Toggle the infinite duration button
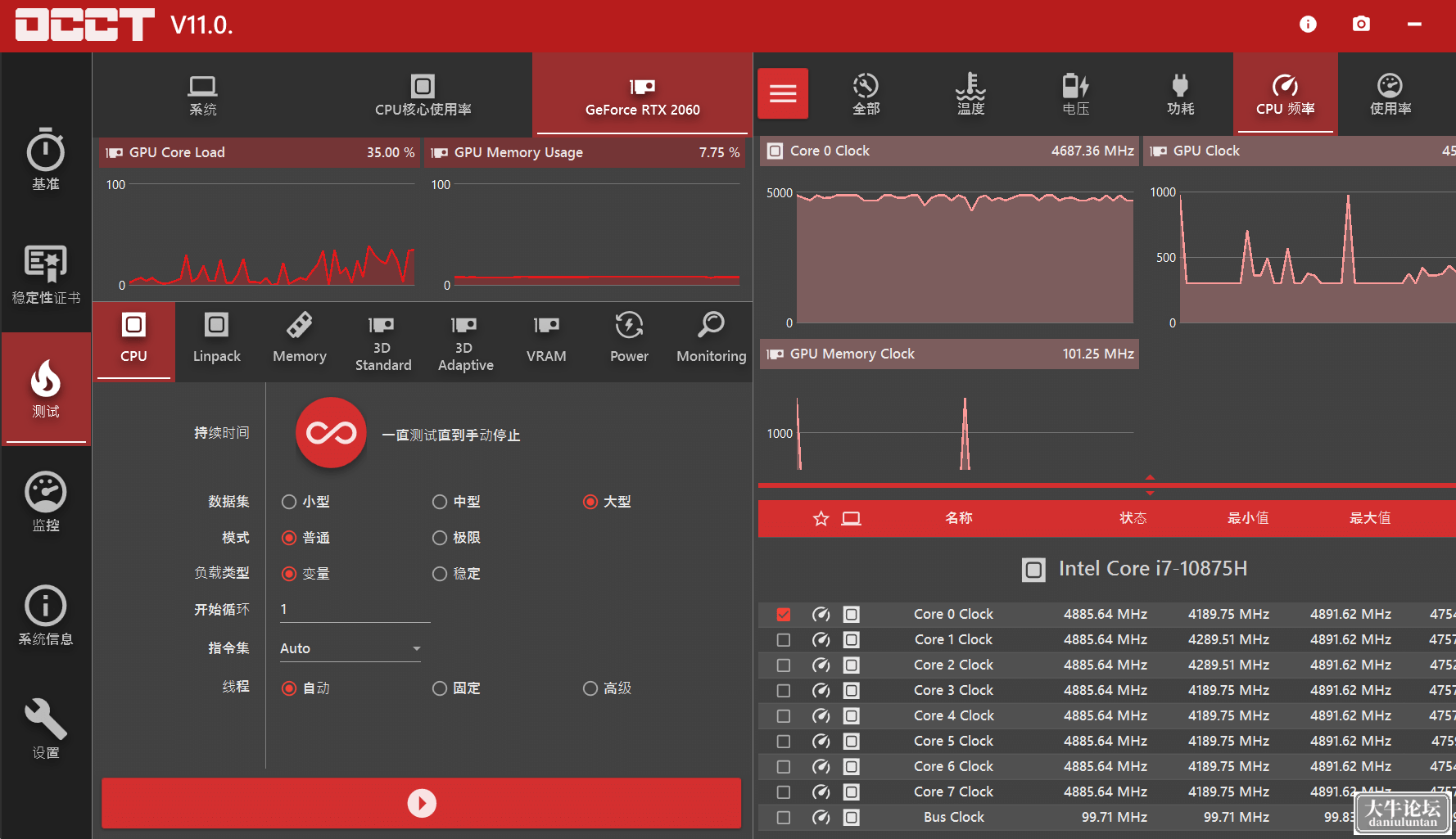The width and height of the screenshot is (1456, 839). click(331, 433)
